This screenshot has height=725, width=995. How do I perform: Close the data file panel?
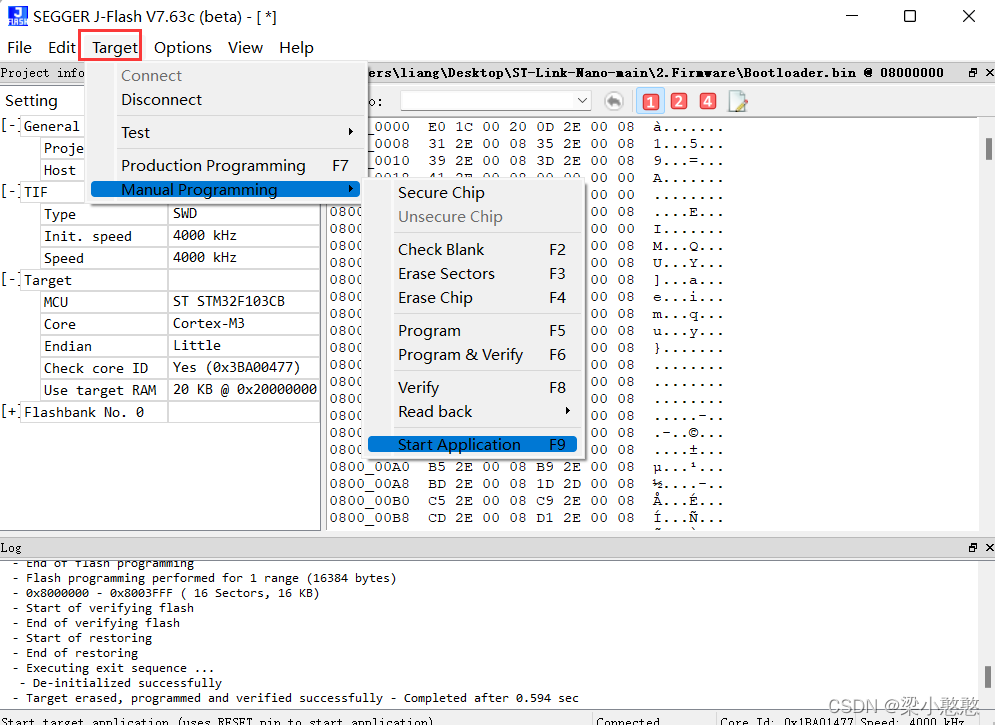coord(989,73)
